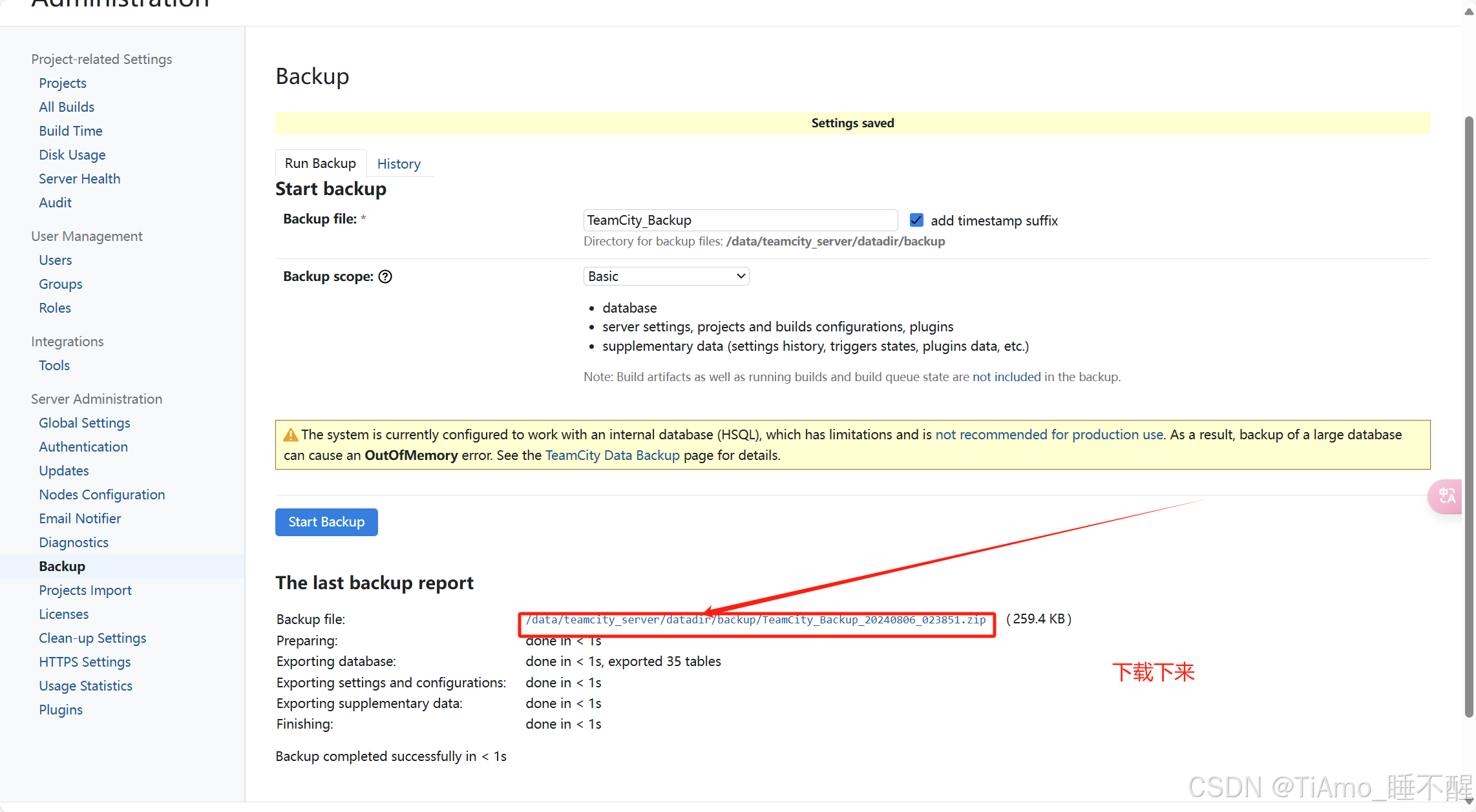Open the Audit page
Viewport: 1476px width, 812px height.
55,203
